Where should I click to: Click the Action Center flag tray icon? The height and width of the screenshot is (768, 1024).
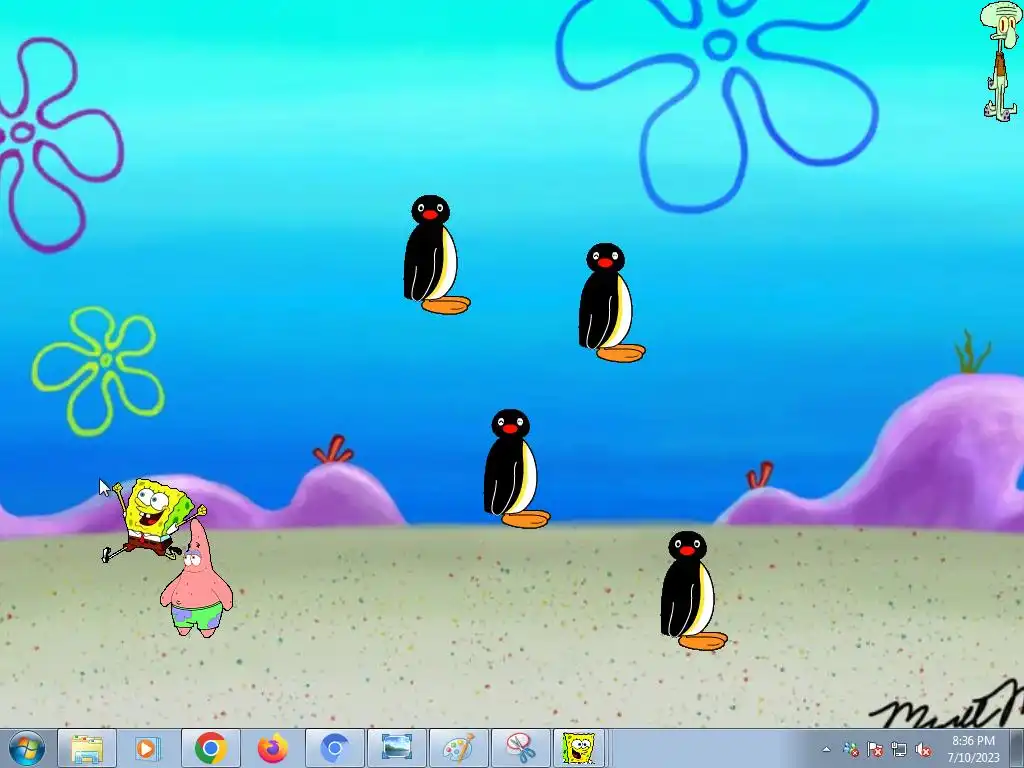click(x=875, y=750)
